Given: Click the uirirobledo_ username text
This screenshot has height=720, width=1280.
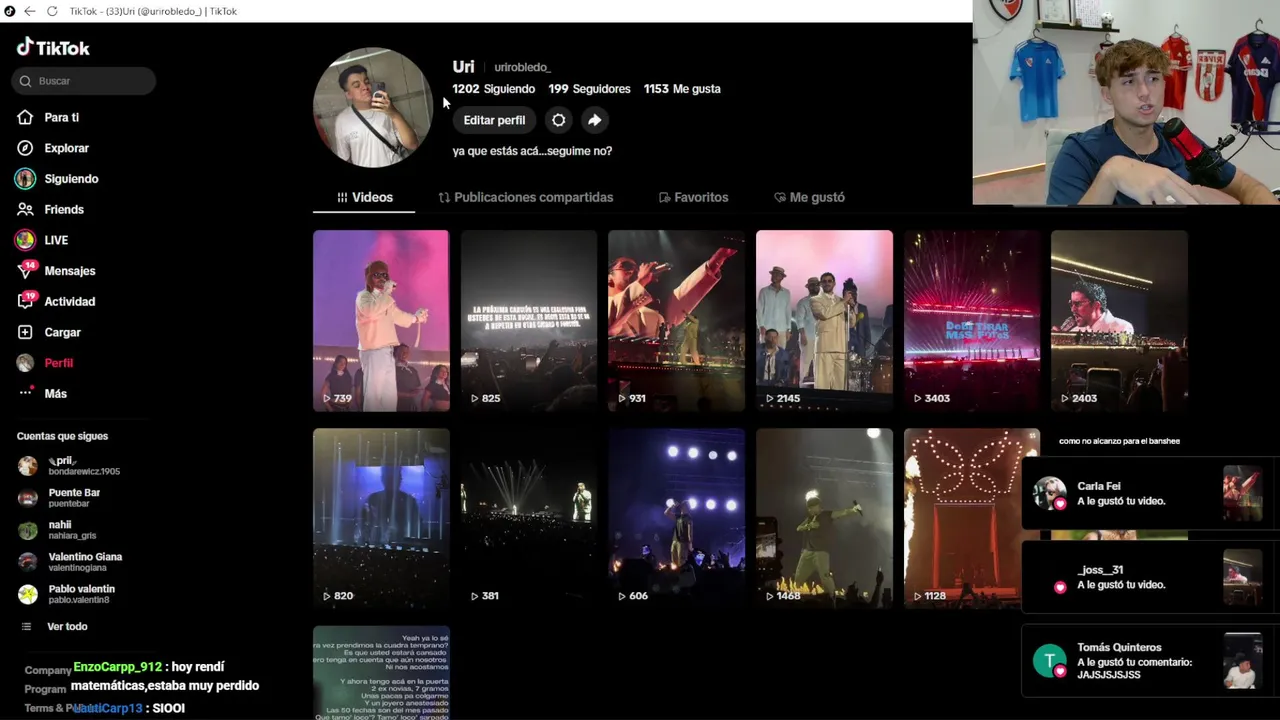Looking at the screenshot, I should tap(522, 67).
